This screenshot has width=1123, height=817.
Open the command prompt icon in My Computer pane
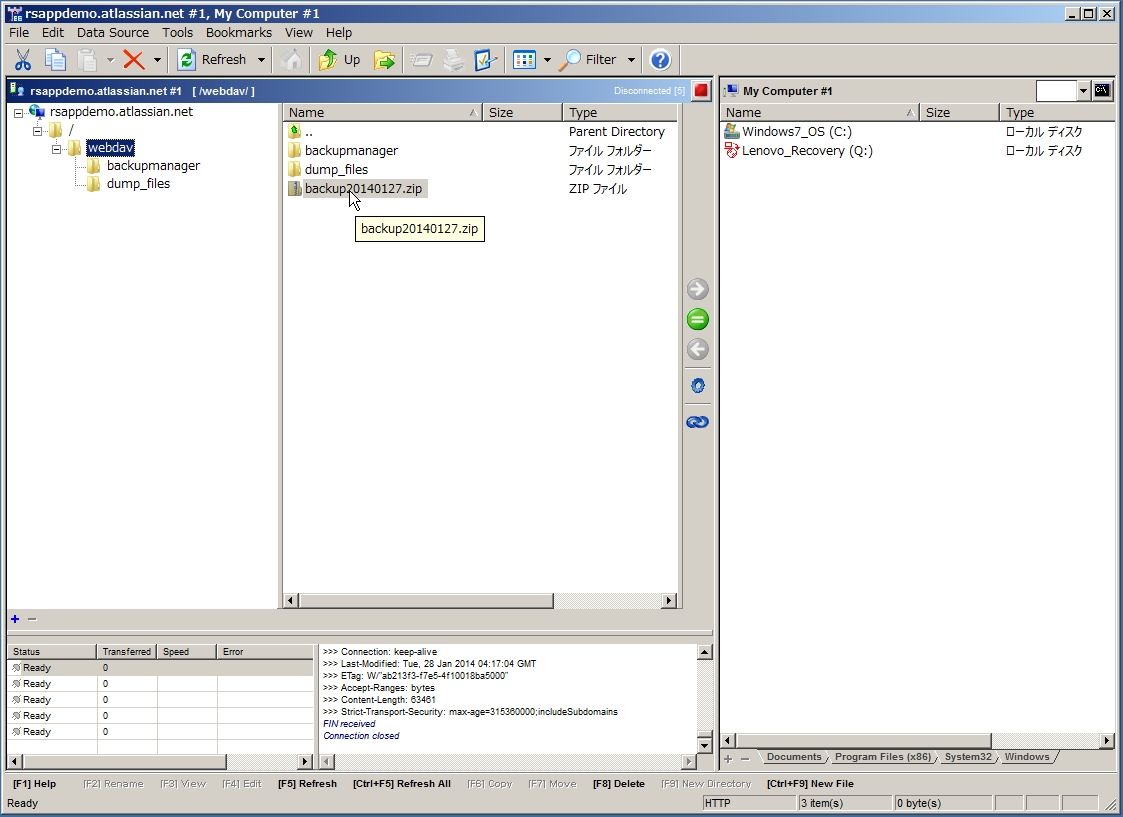1102,90
